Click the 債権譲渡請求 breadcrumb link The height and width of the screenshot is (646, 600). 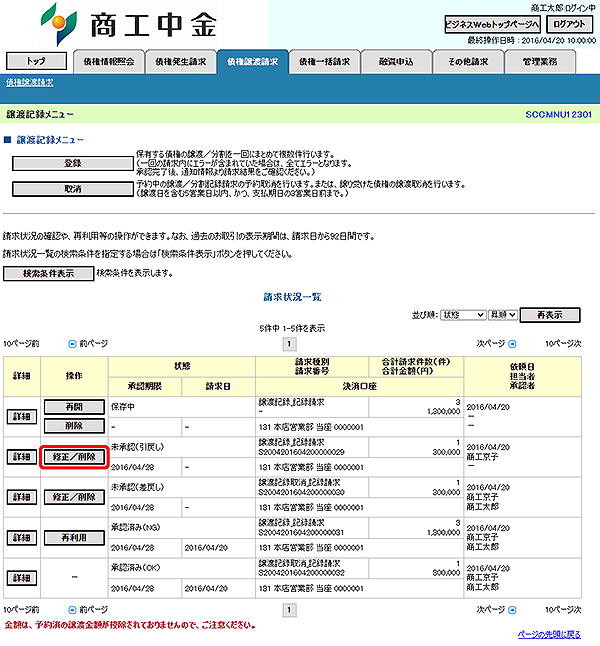pos(30,82)
